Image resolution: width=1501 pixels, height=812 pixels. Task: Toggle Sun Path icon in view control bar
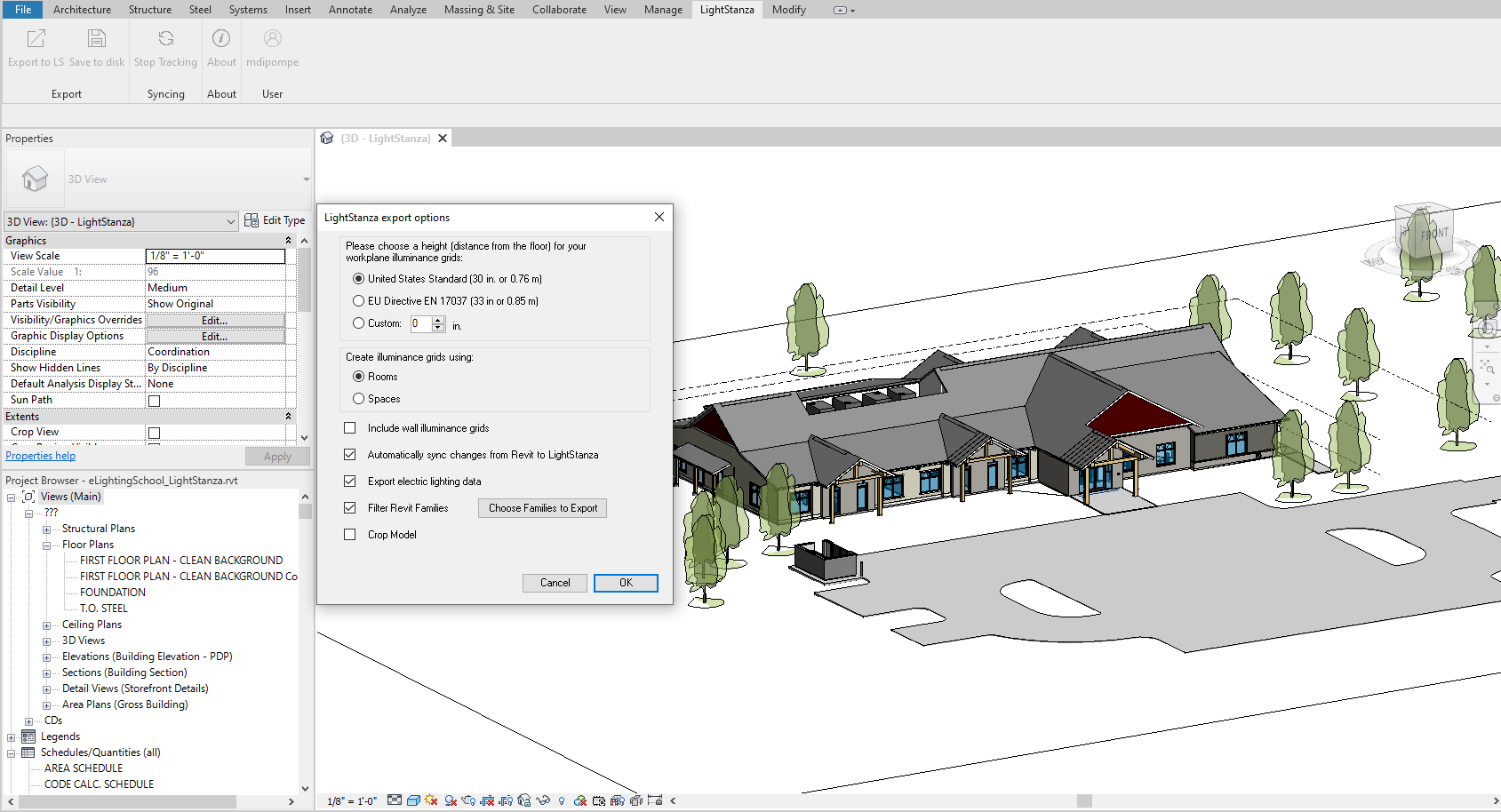[432, 800]
